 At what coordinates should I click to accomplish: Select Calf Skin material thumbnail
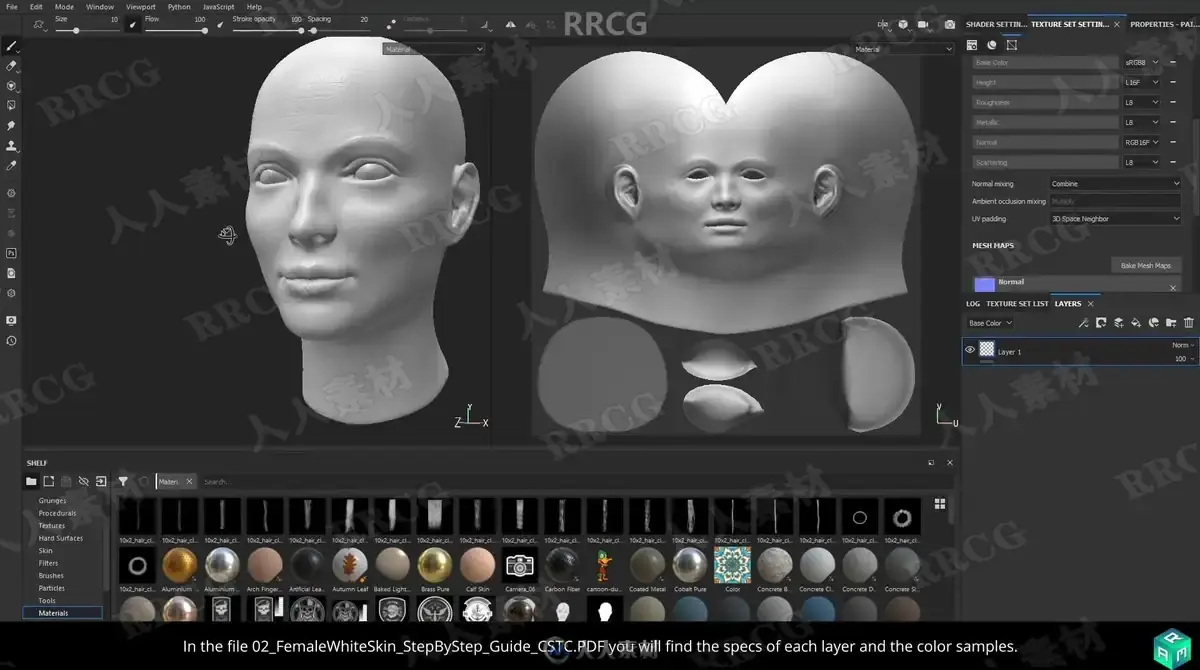(477, 565)
